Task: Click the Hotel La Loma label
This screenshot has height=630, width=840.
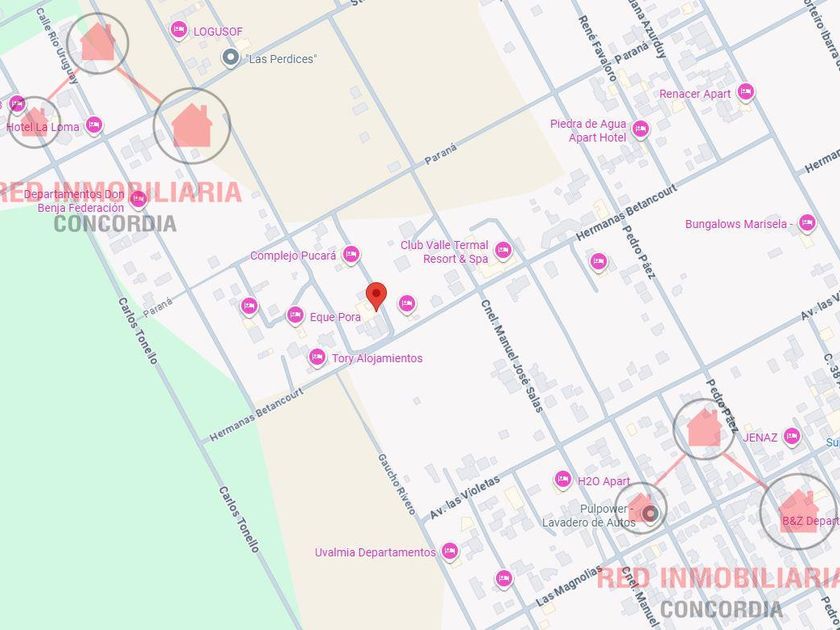Action: 43,128
